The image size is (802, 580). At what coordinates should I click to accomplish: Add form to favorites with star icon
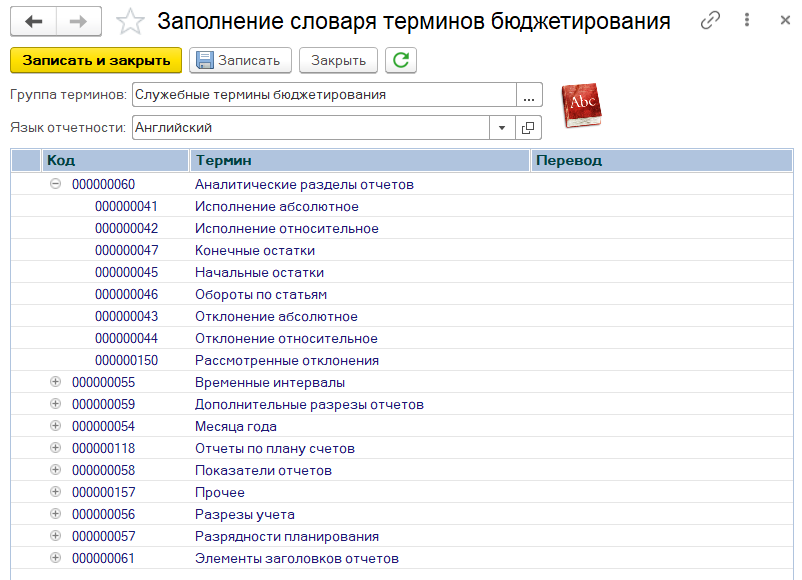[130, 22]
